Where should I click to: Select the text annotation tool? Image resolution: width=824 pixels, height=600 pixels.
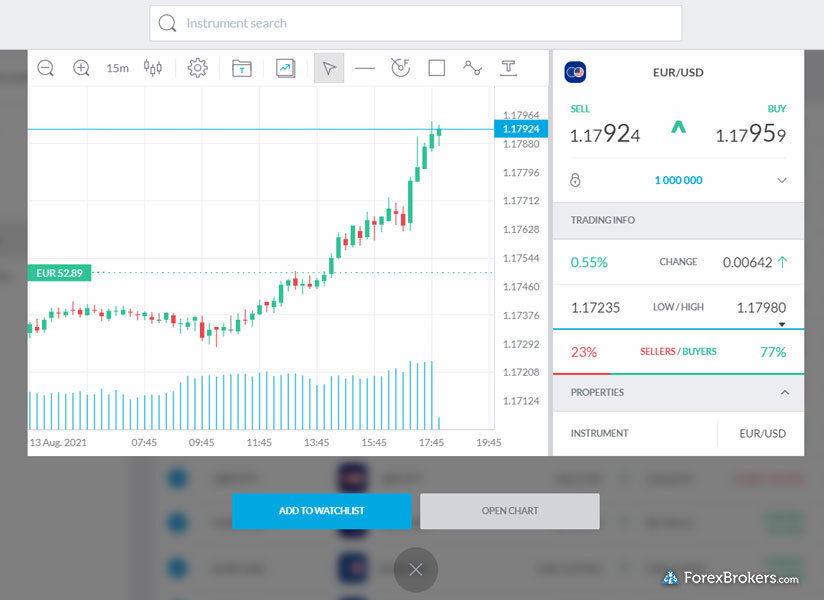click(x=509, y=68)
